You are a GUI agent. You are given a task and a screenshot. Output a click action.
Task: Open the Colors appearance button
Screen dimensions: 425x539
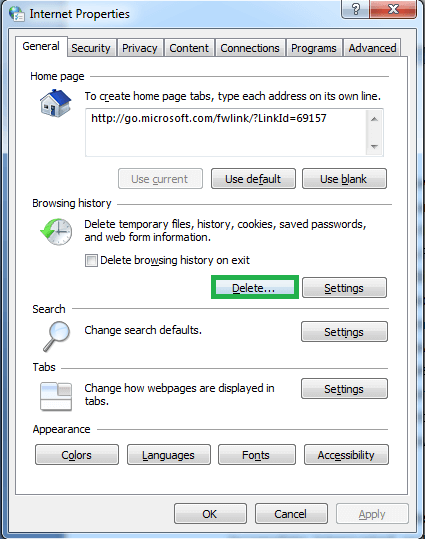pyautogui.click(x=77, y=455)
